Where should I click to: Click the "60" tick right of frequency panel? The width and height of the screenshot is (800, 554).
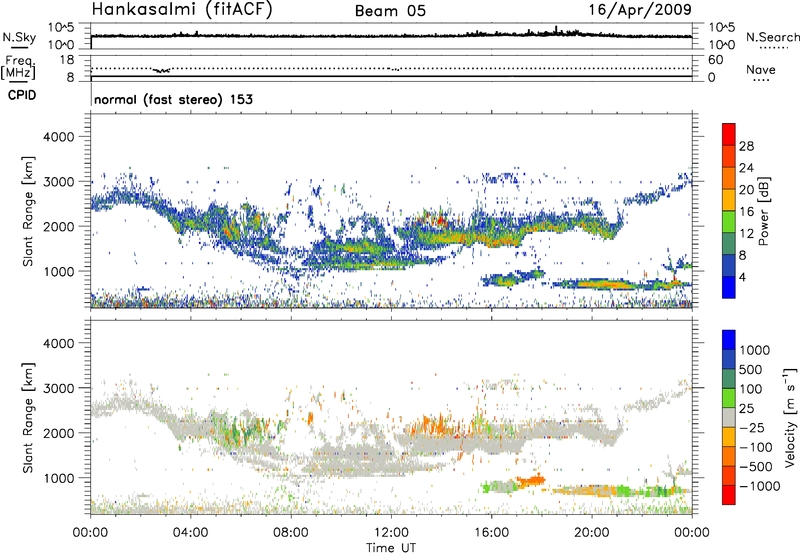tap(715, 60)
